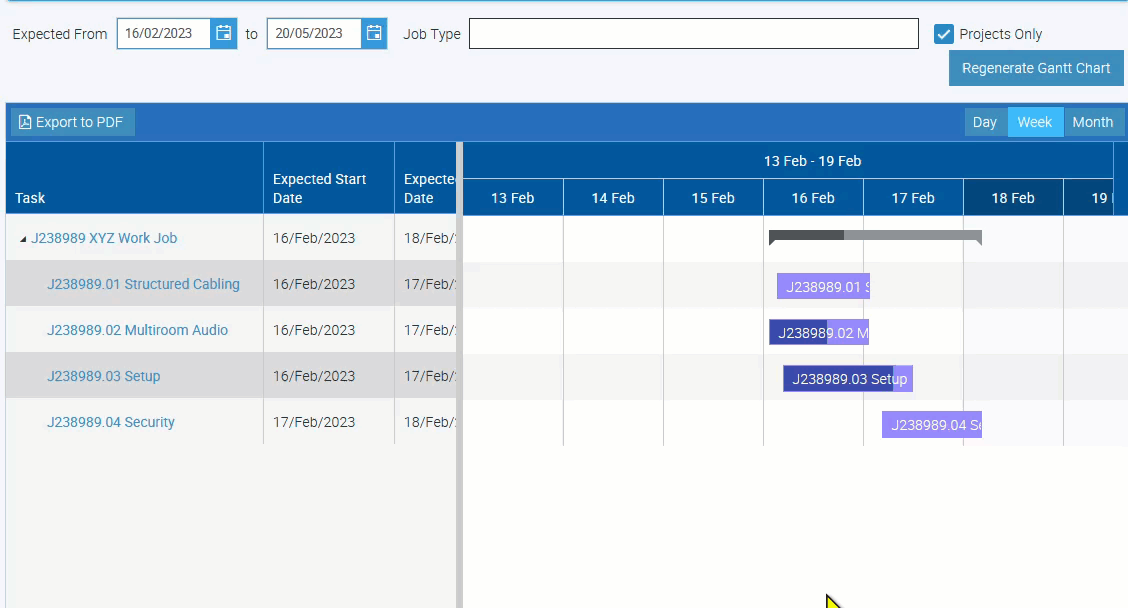Click Regenerate Gantt Chart button

pyautogui.click(x=1036, y=68)
